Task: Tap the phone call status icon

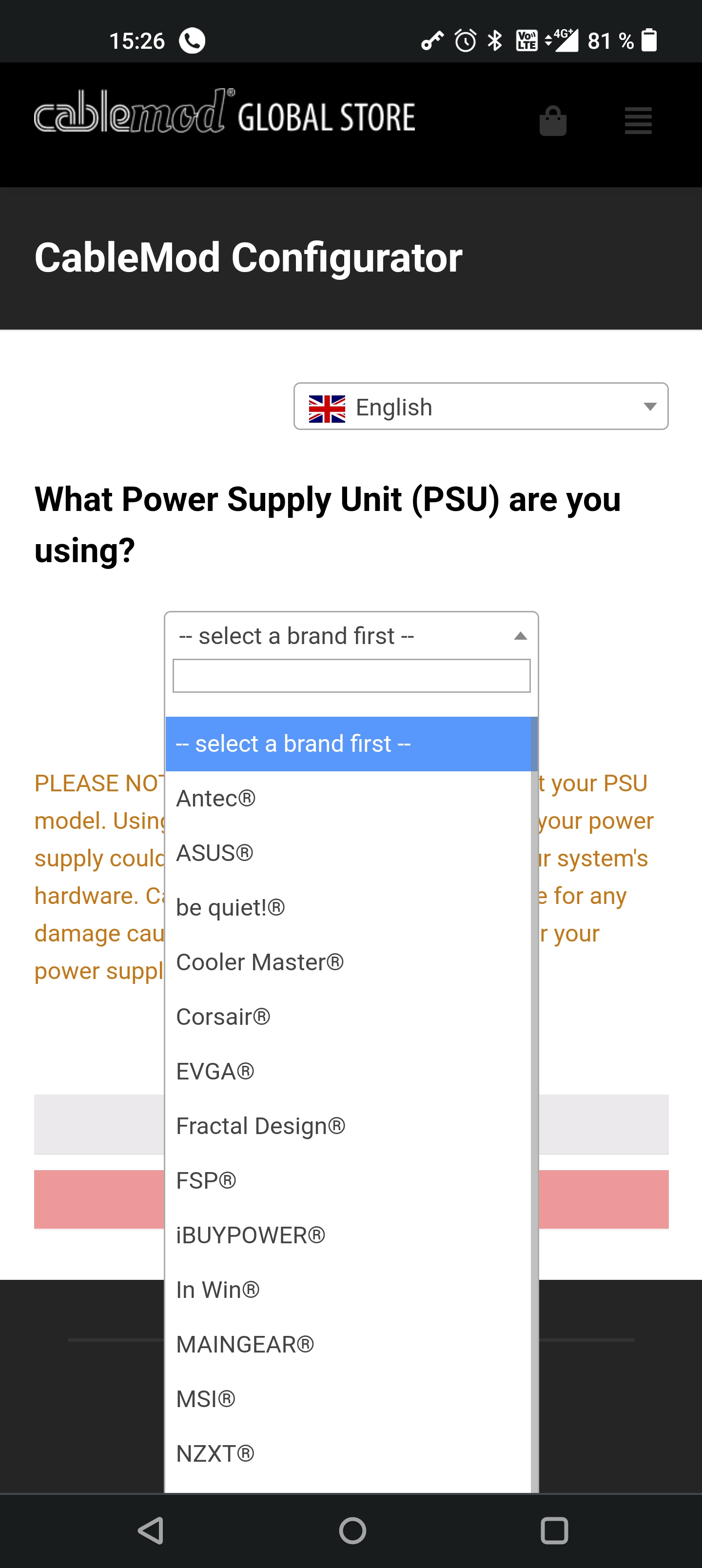Action: (193, 41)
